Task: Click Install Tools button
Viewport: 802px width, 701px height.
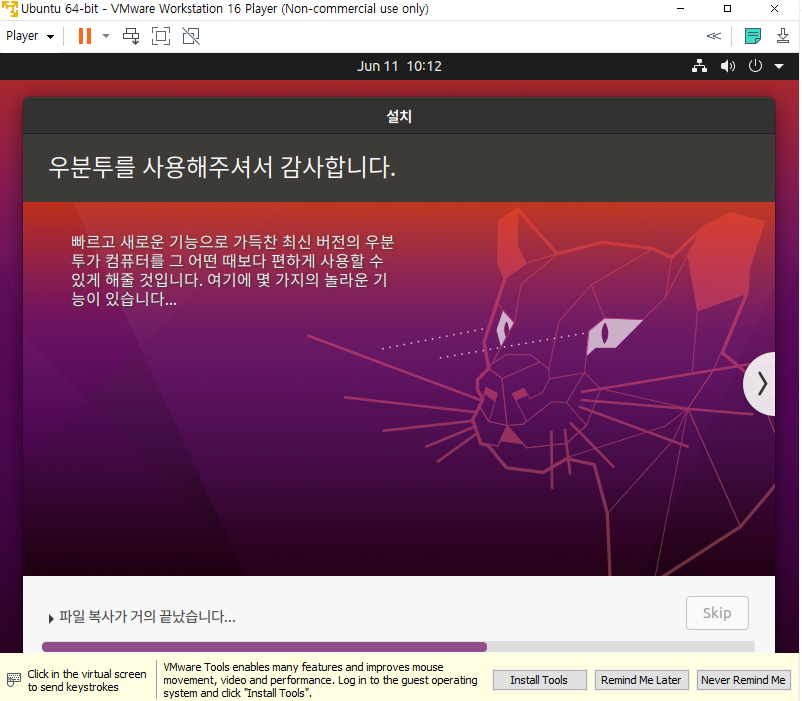Action: (x=539, y=680)
